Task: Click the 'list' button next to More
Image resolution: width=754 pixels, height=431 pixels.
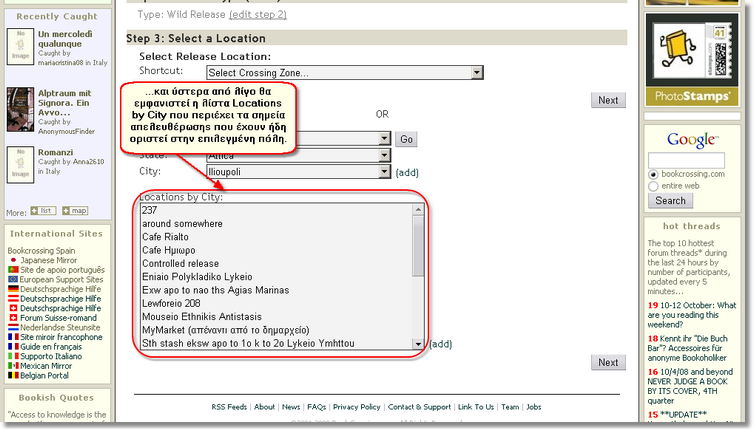Action: (43, 211)
